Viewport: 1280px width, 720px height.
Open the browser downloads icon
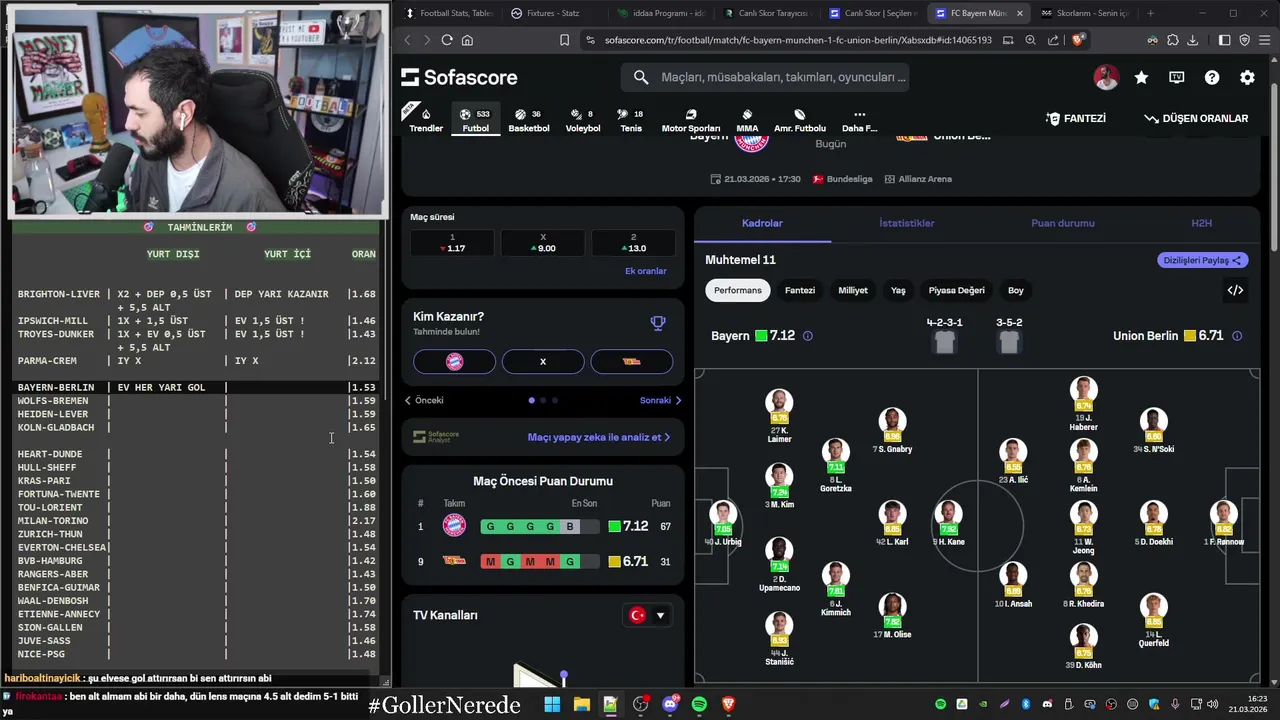(1192, 40)
